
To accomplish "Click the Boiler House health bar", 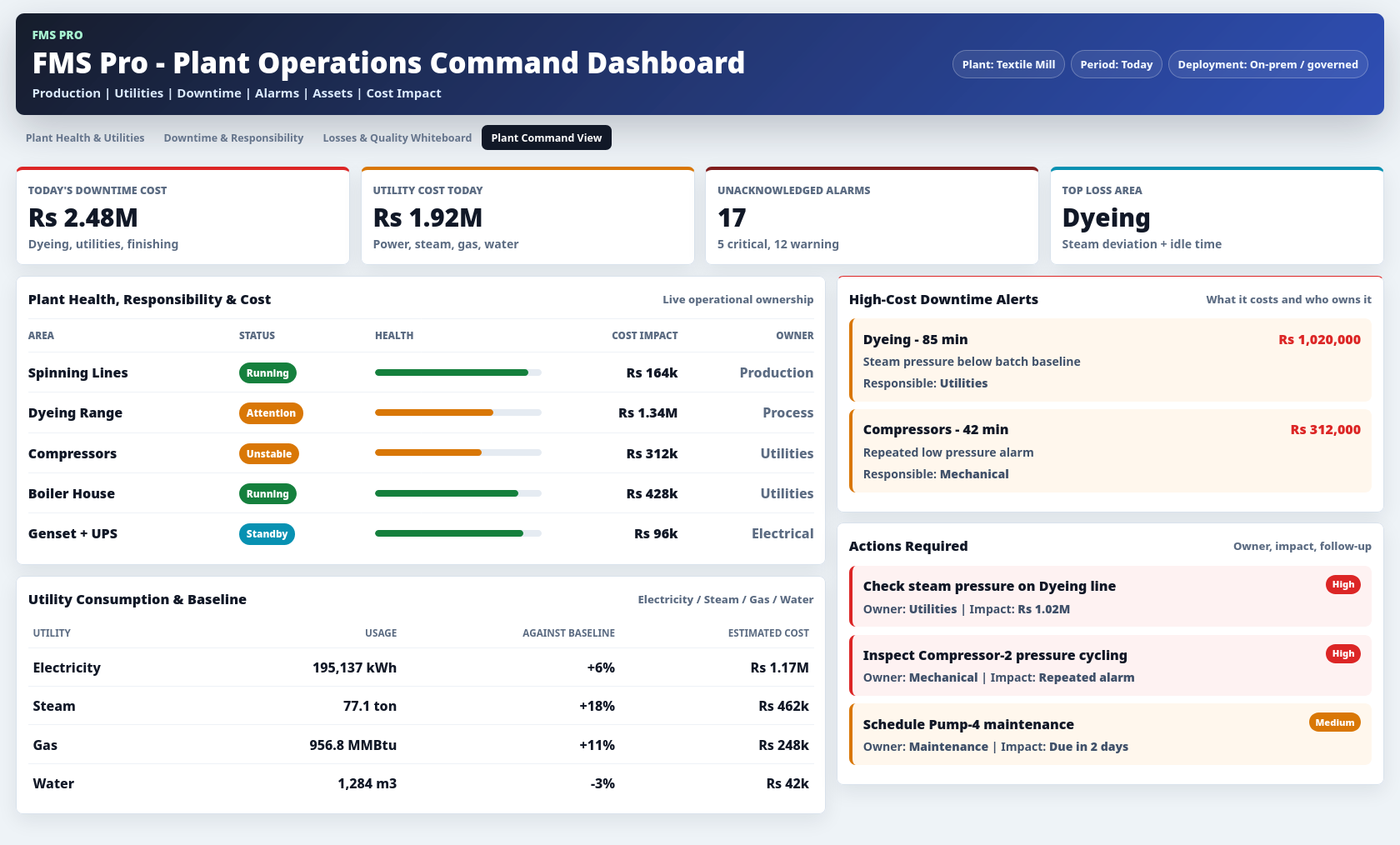I will [x=458, y=493].
